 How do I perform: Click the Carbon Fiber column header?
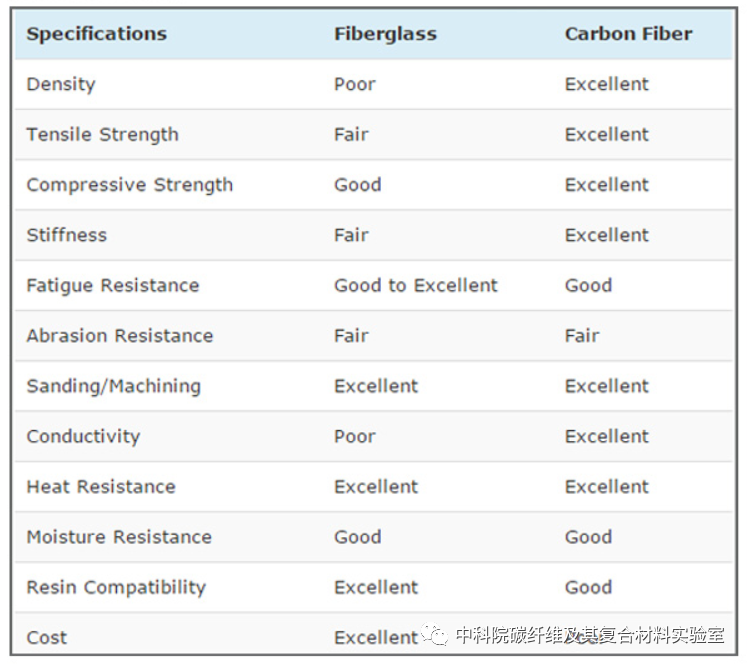tap(628, 34)
